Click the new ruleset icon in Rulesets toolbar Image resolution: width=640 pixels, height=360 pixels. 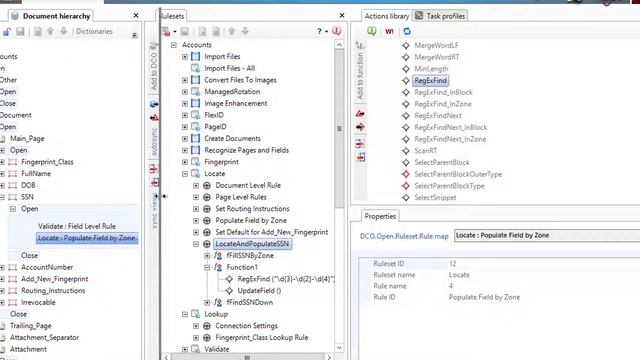click(x=166, y=31)
